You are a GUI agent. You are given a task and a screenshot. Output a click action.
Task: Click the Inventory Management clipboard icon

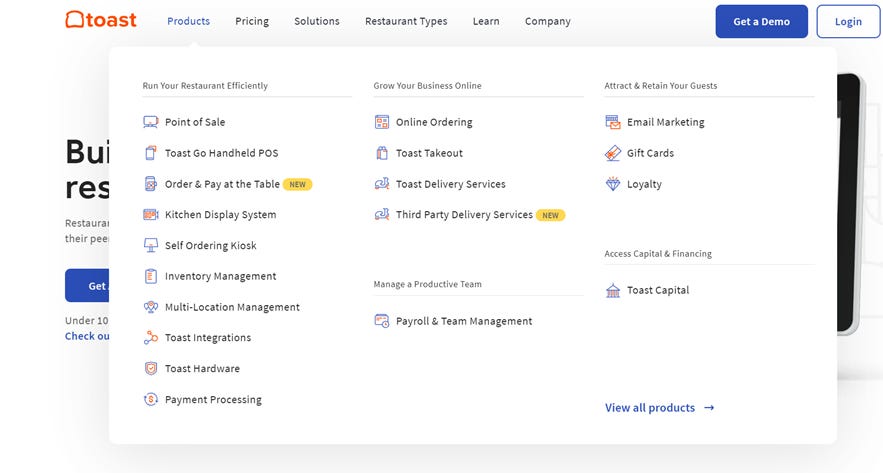[x=150, y=276]
